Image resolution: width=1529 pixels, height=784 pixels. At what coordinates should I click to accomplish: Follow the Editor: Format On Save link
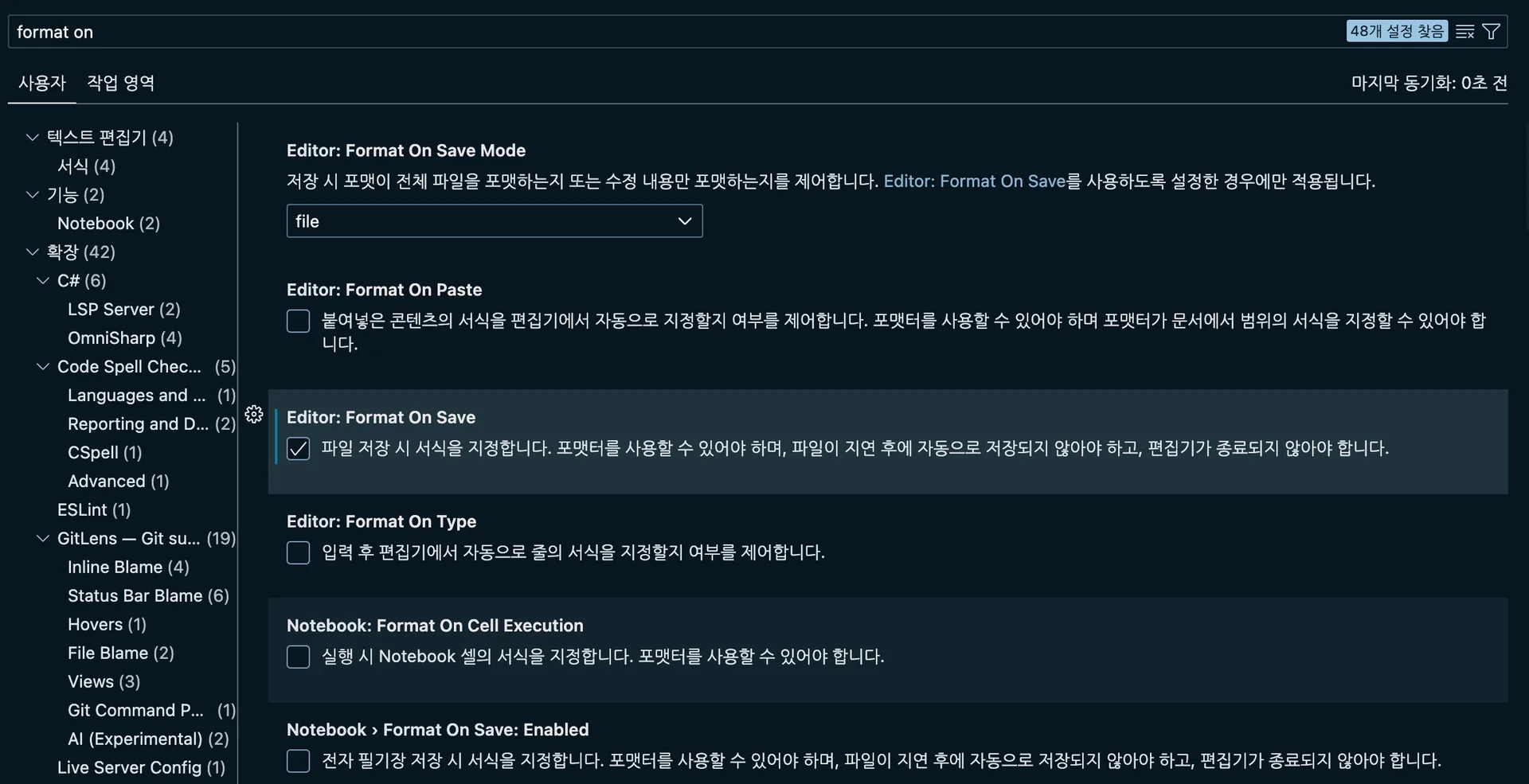pyautogui.click(x=974, y=181)
